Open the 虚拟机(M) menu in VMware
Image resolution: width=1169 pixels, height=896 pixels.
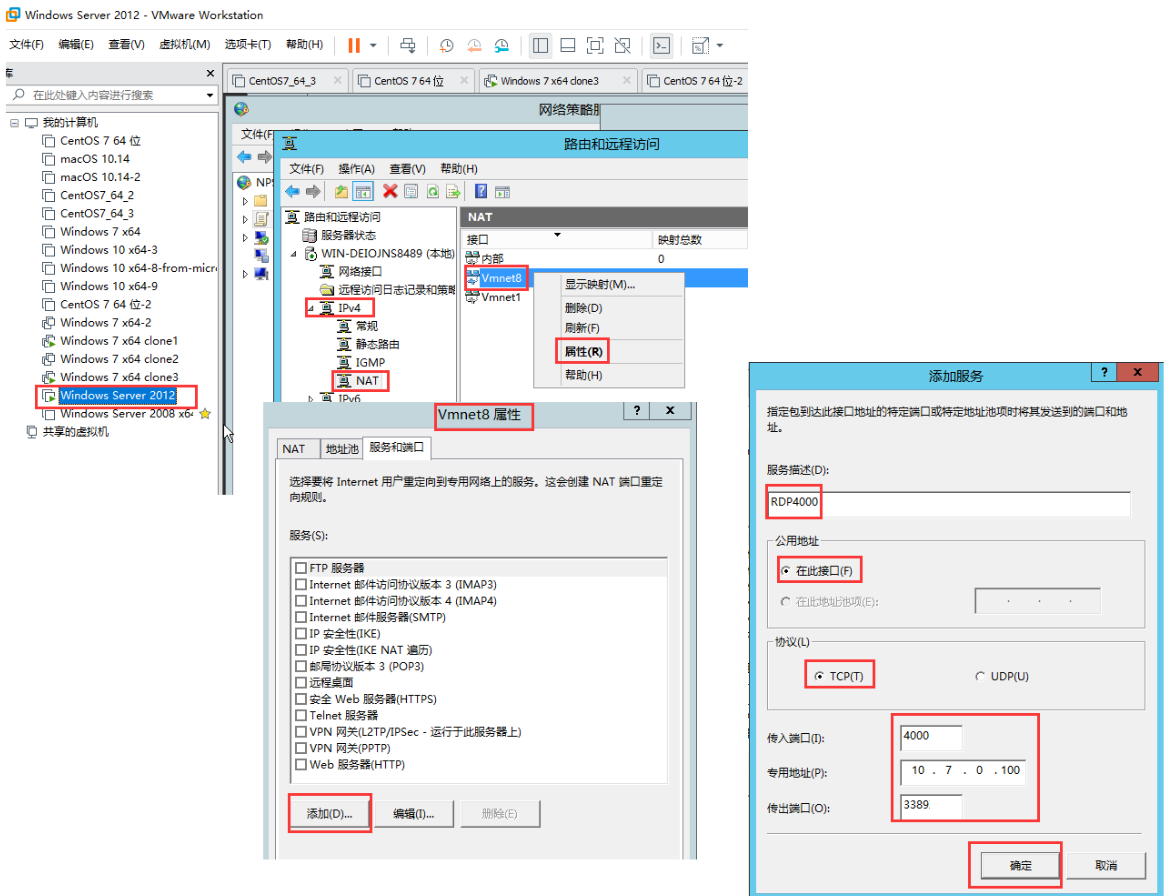(x=185, y=45)
